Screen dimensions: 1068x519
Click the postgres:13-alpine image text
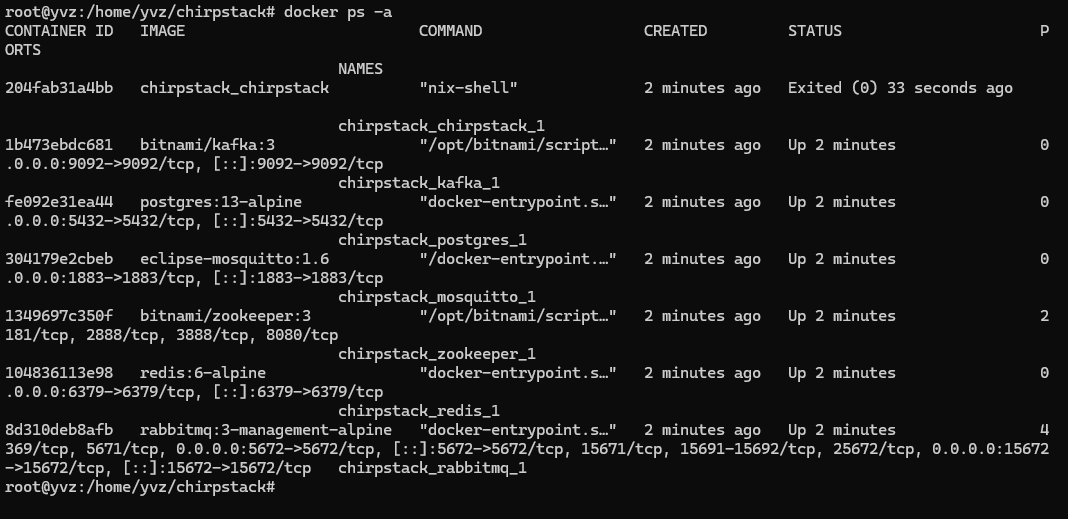tap(221, 202)
